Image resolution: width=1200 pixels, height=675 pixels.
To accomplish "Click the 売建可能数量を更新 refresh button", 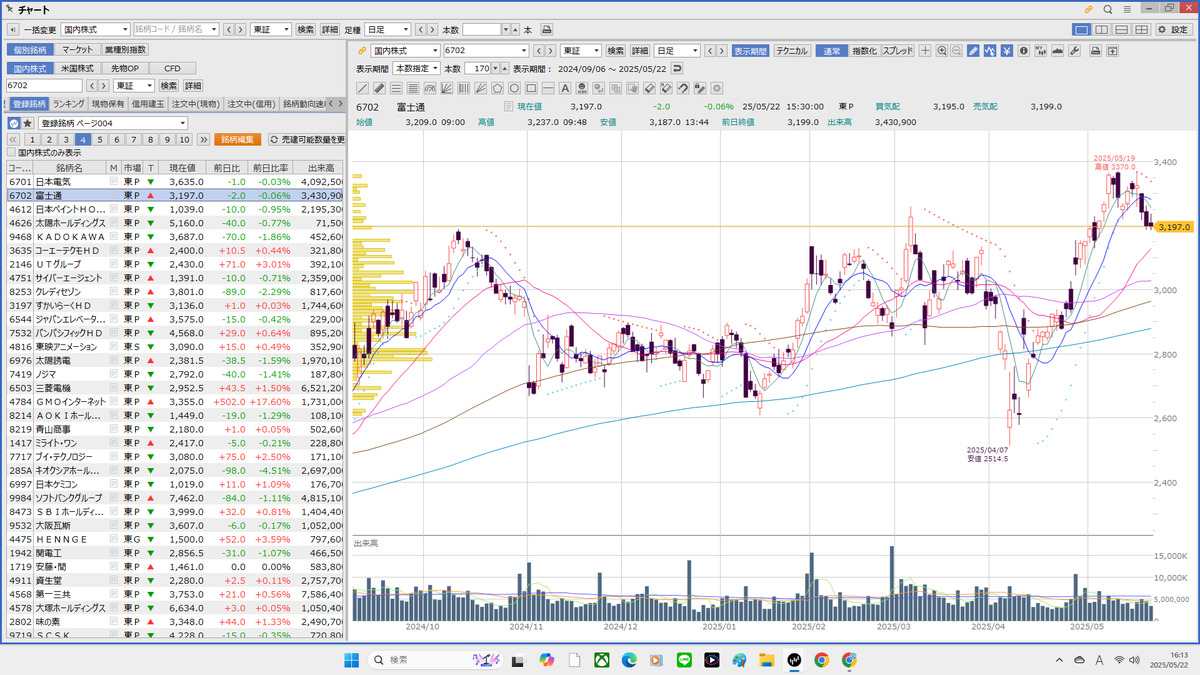I will coord(306,139).
